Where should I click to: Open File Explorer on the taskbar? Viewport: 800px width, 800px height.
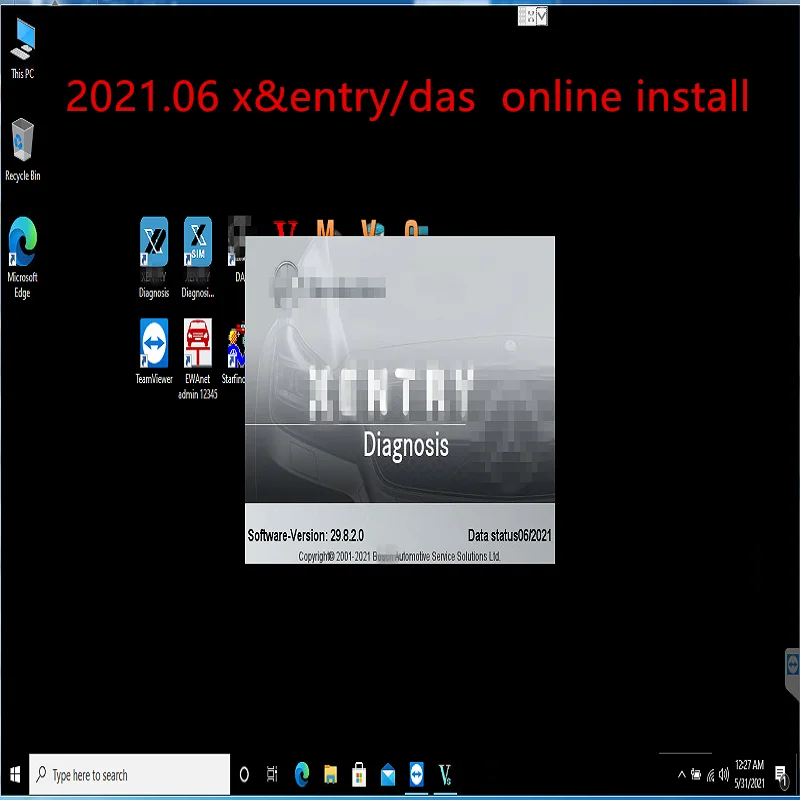(x=330, y=773)
